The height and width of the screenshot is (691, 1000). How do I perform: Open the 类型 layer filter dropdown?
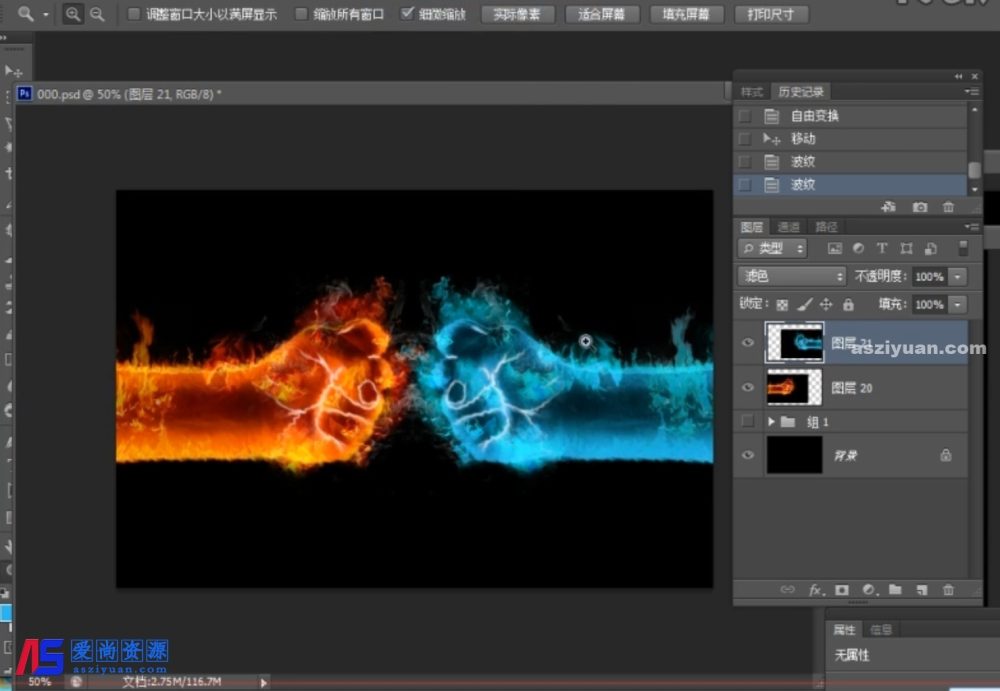pos(772,249)
